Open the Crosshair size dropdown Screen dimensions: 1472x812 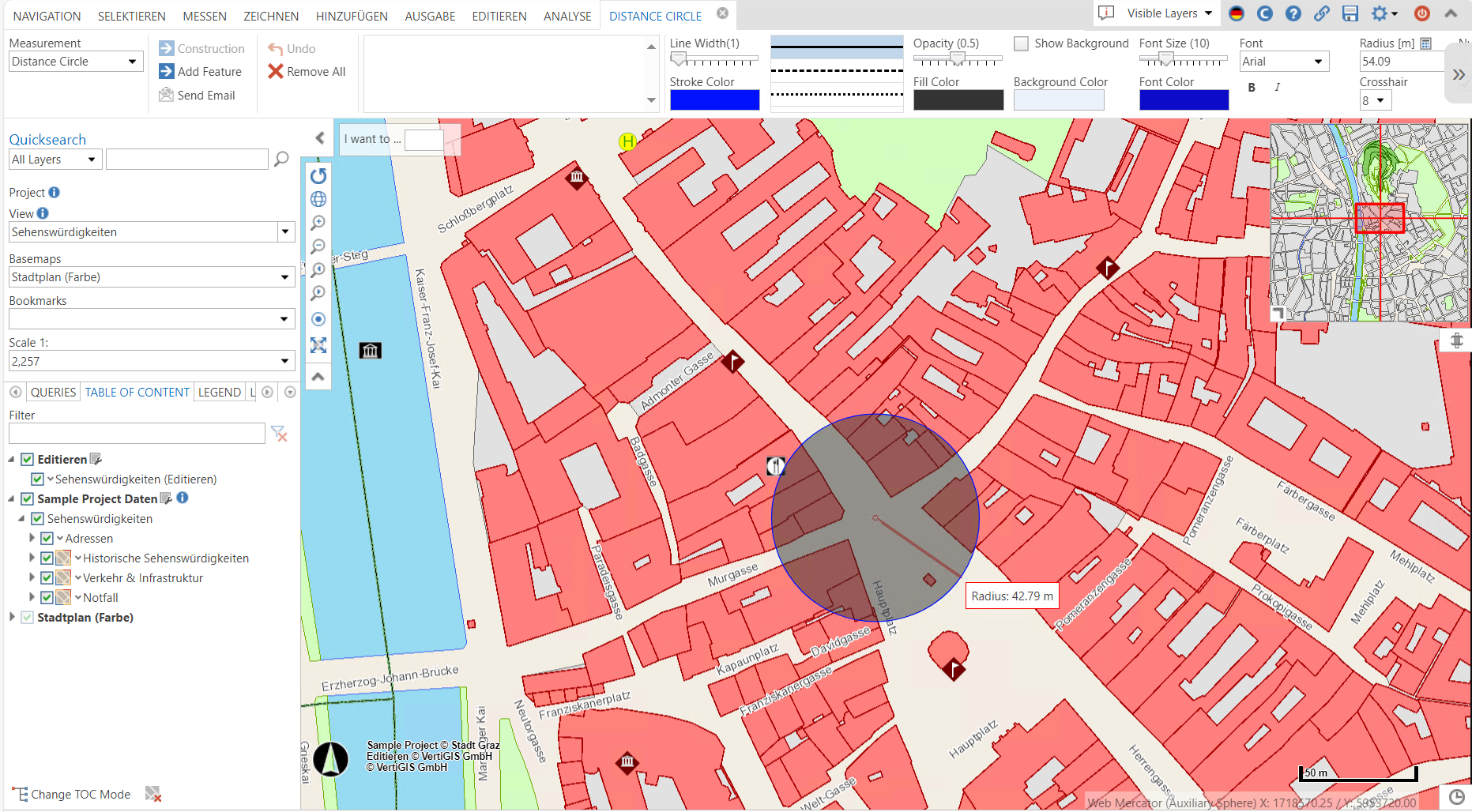pos(1376,100)
